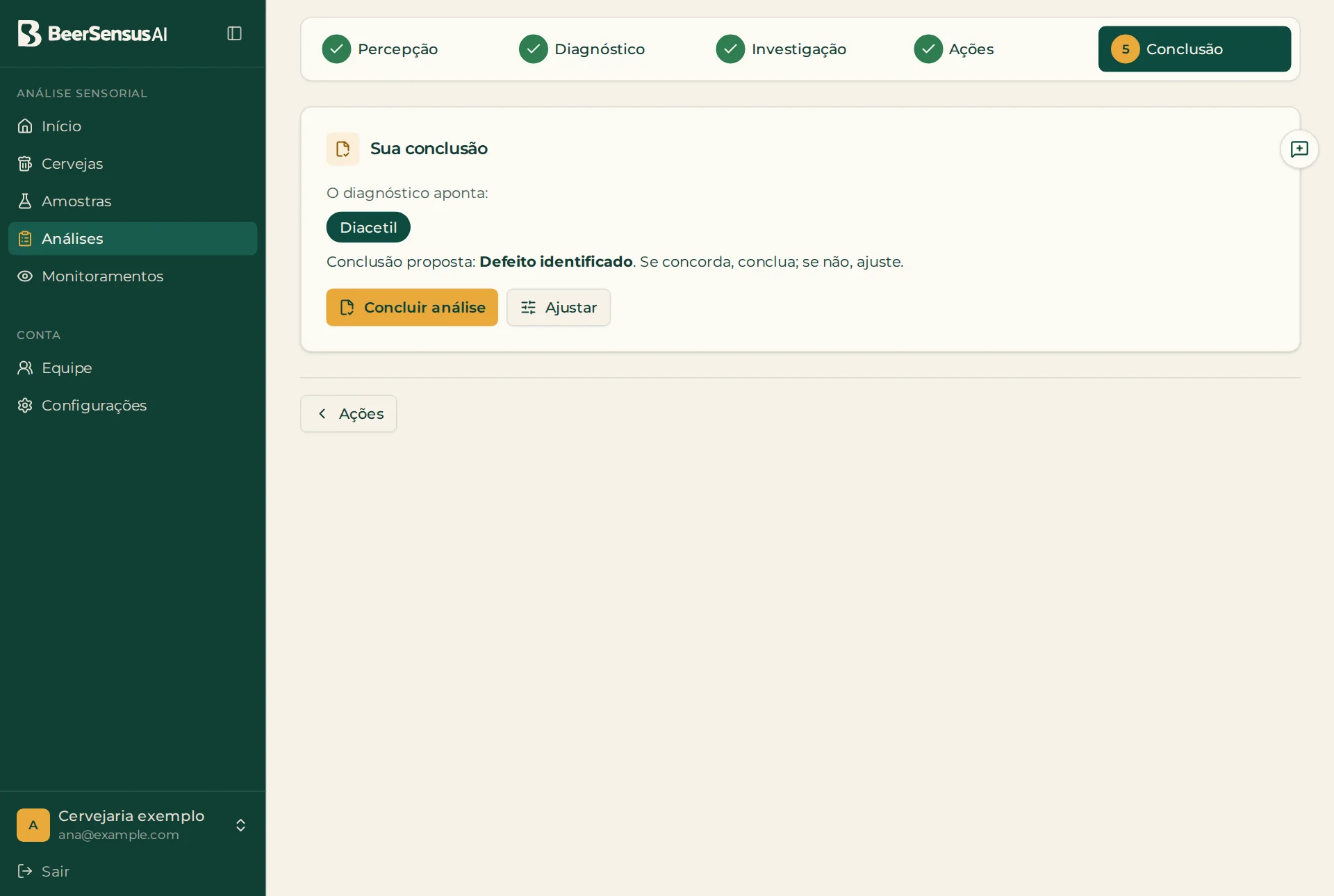1334x896 pixels.
Task: Click the Sair logout link
Action: (x=43, y=871)
